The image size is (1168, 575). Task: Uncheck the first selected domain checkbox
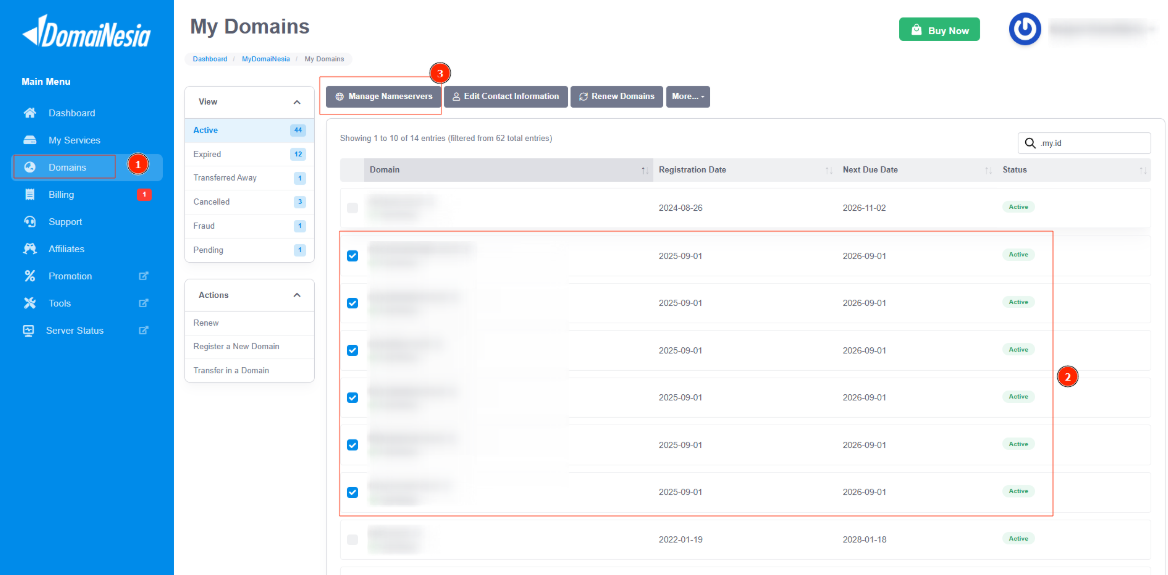pos(352,256)
